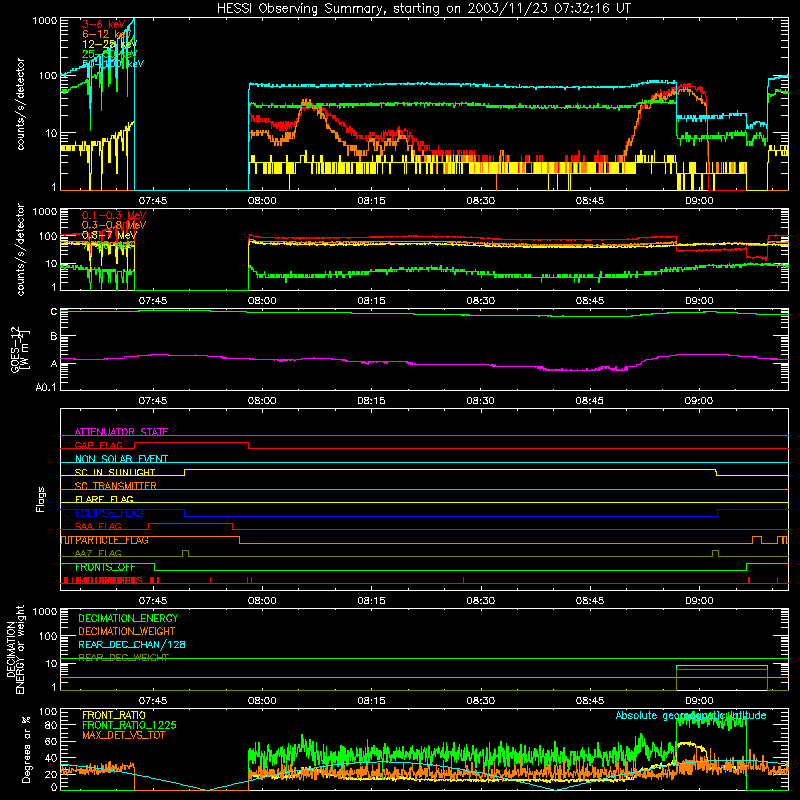
Task: Click the PARTICLE_FLAG label
Action: point(112,540)
